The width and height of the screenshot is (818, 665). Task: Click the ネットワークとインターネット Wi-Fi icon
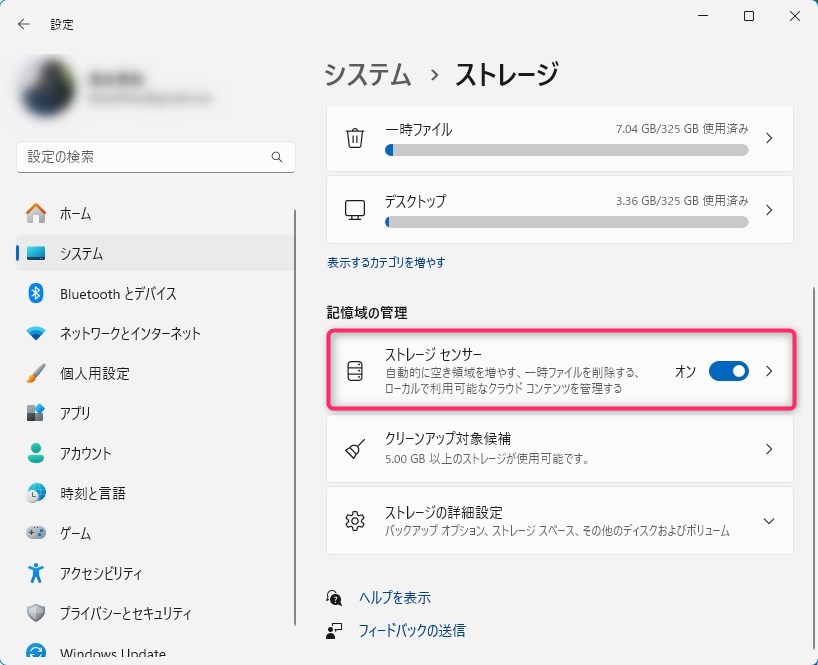click(36, 333)
